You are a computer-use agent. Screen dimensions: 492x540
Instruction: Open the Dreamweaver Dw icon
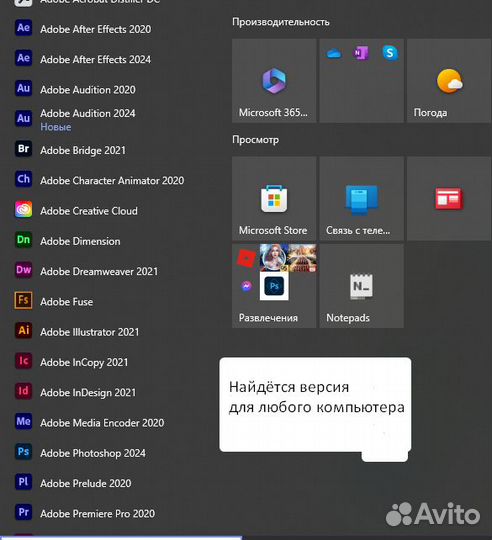(x=23, y=270)
